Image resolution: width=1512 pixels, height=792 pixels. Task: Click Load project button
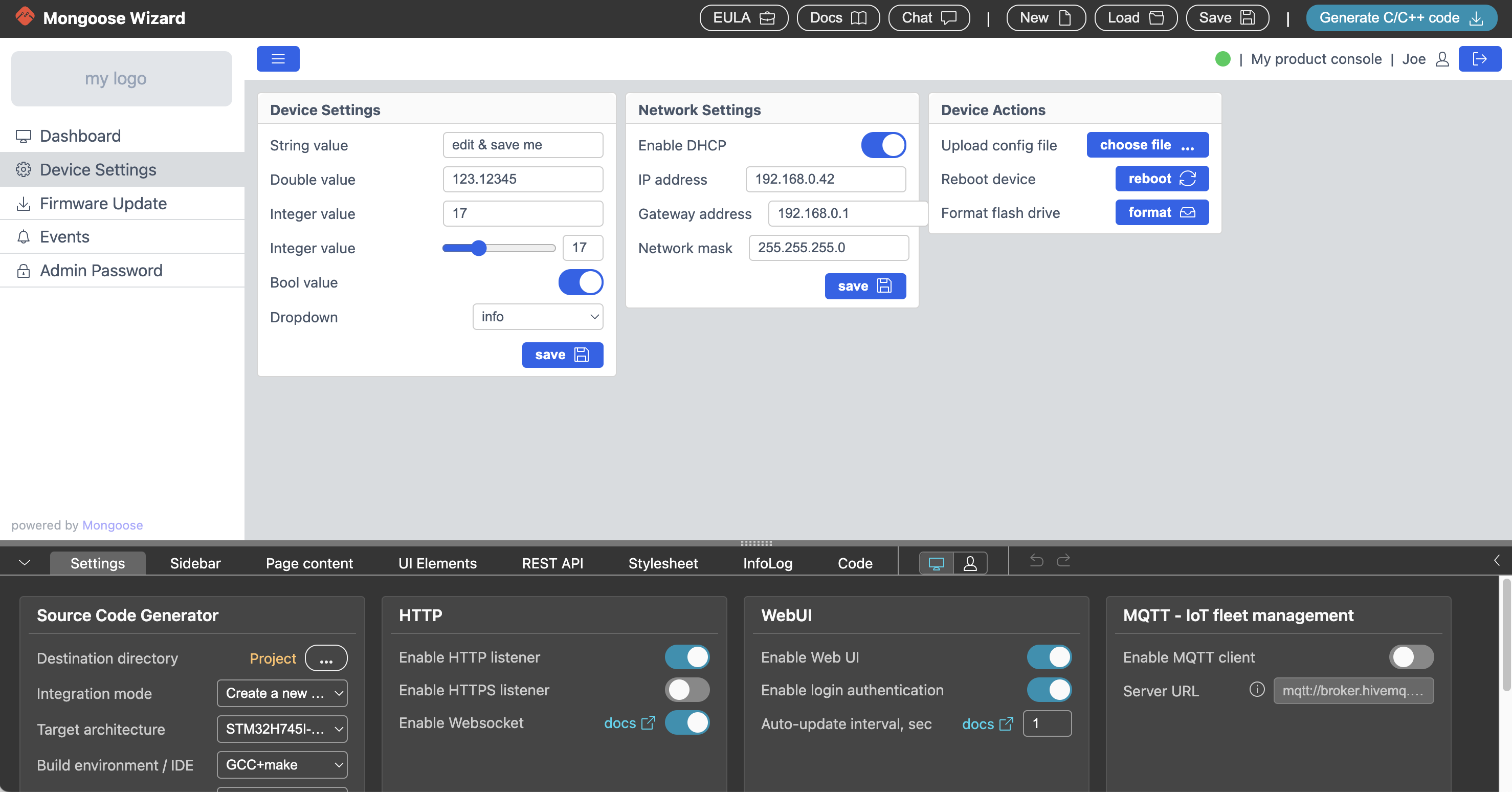click(x=1135, y=17)
